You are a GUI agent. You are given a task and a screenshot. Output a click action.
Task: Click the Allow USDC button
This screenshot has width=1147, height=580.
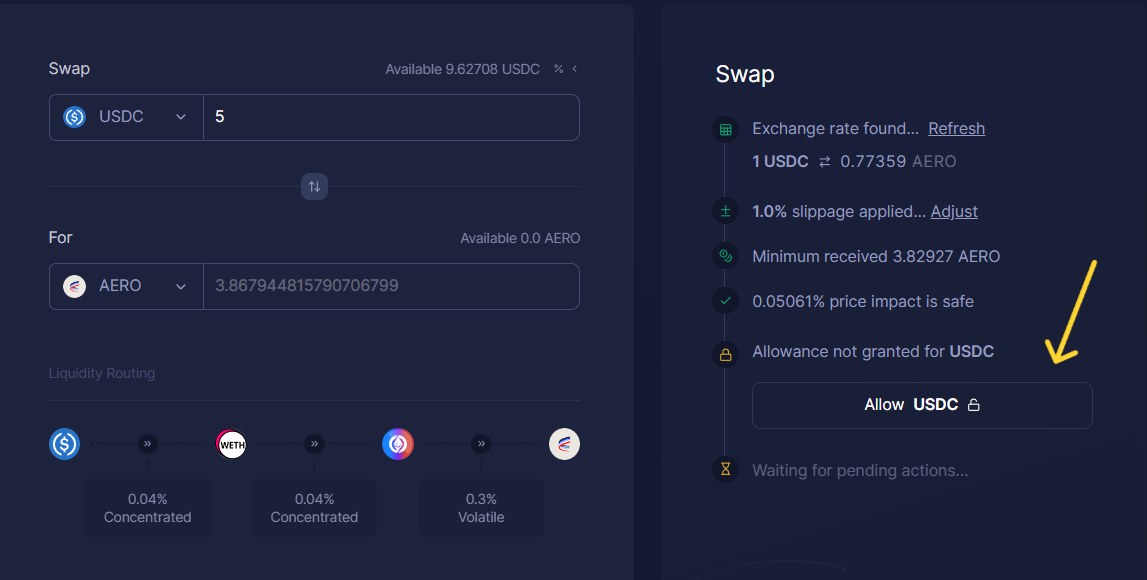[921, 404]
